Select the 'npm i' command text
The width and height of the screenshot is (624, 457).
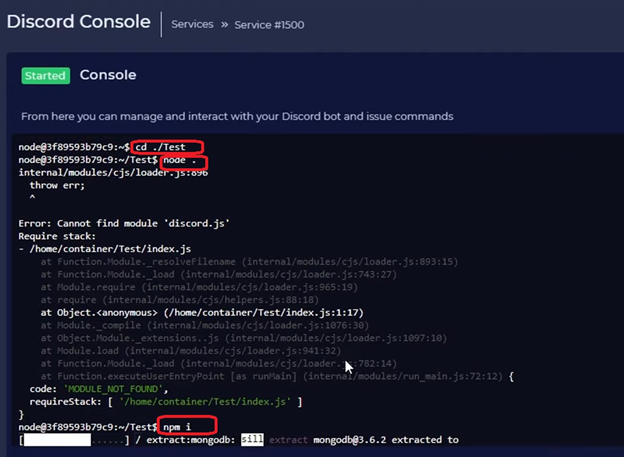coord(177,427)
